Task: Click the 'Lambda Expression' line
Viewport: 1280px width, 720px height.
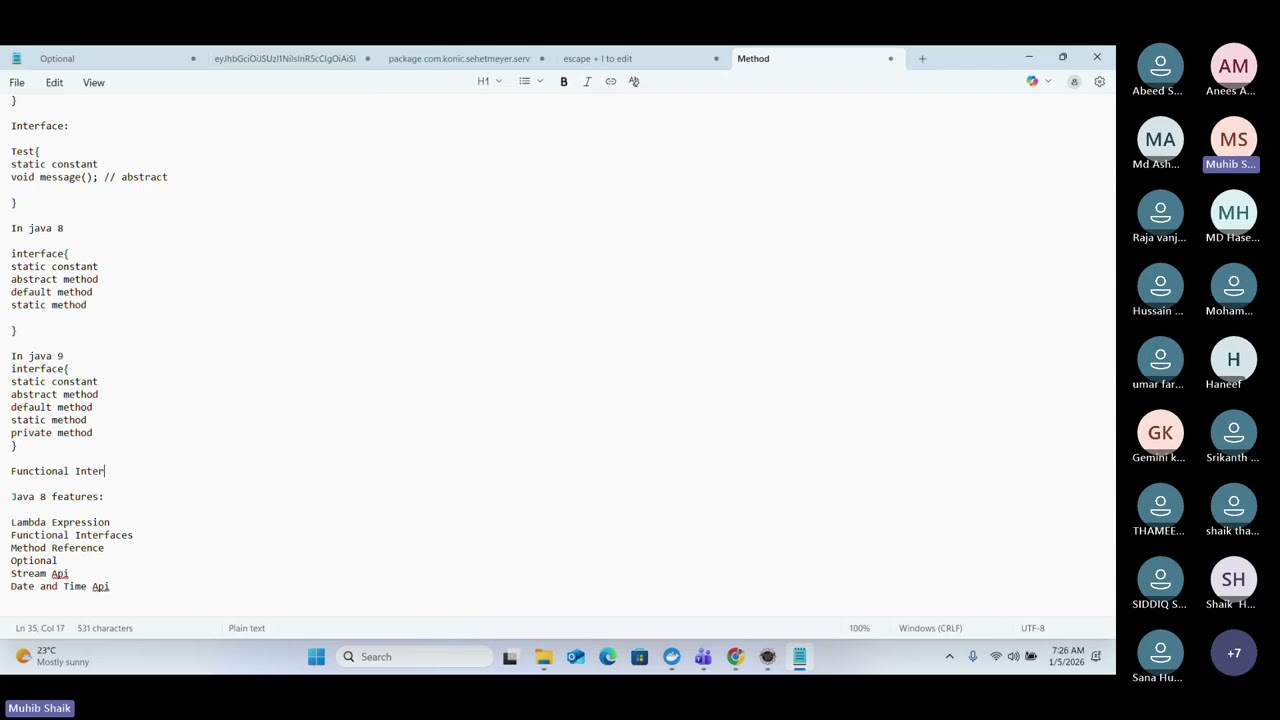Action: pyautogui.click(x=60, y=523)
